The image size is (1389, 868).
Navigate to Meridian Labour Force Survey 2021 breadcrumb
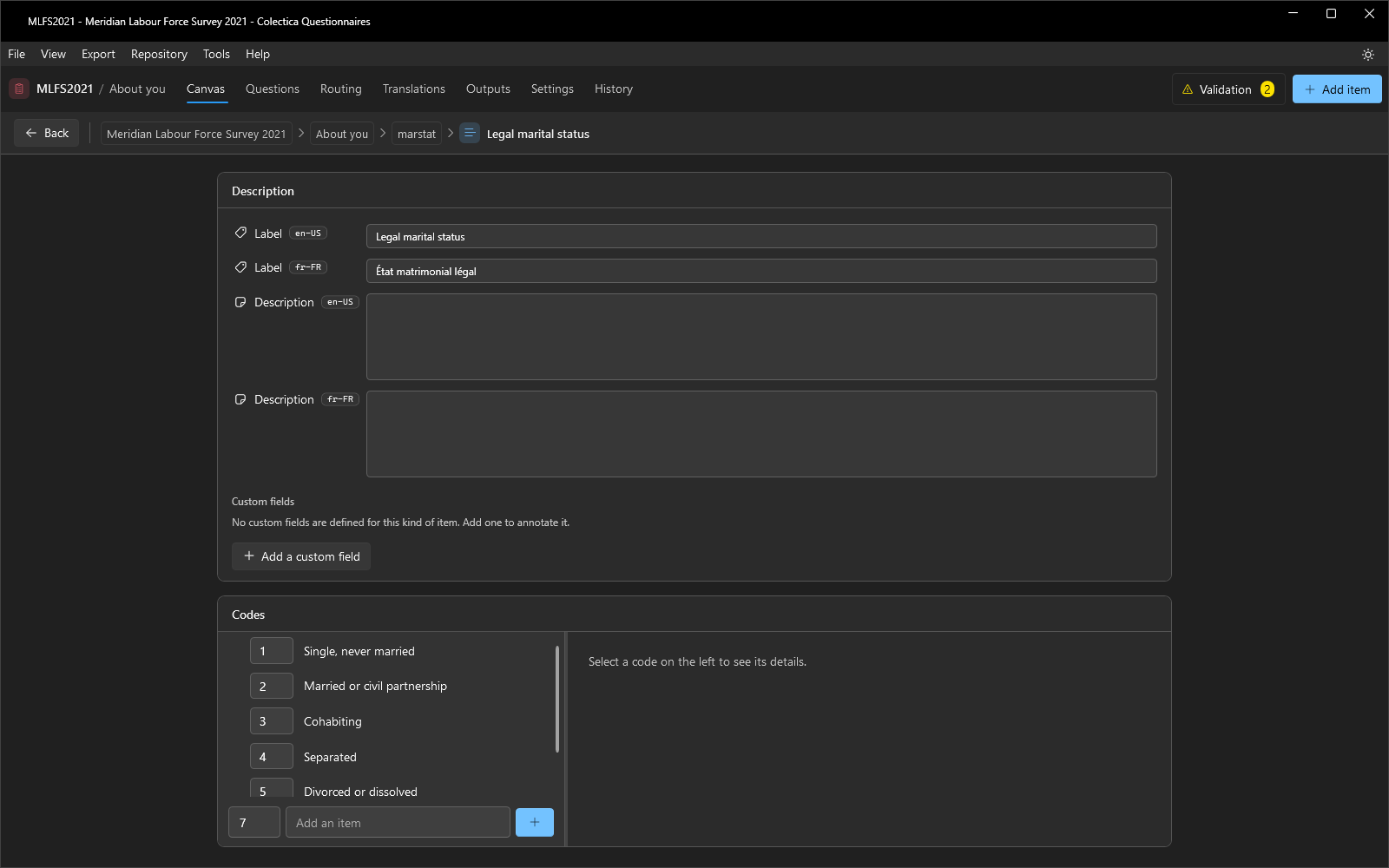[x=196, y=134]
